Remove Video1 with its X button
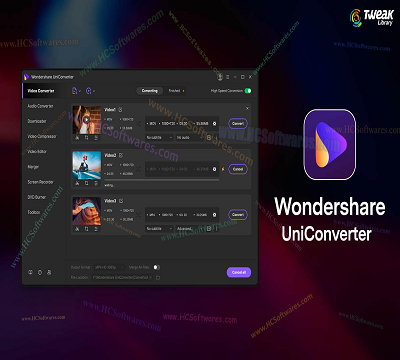 [x=247, y=108]
